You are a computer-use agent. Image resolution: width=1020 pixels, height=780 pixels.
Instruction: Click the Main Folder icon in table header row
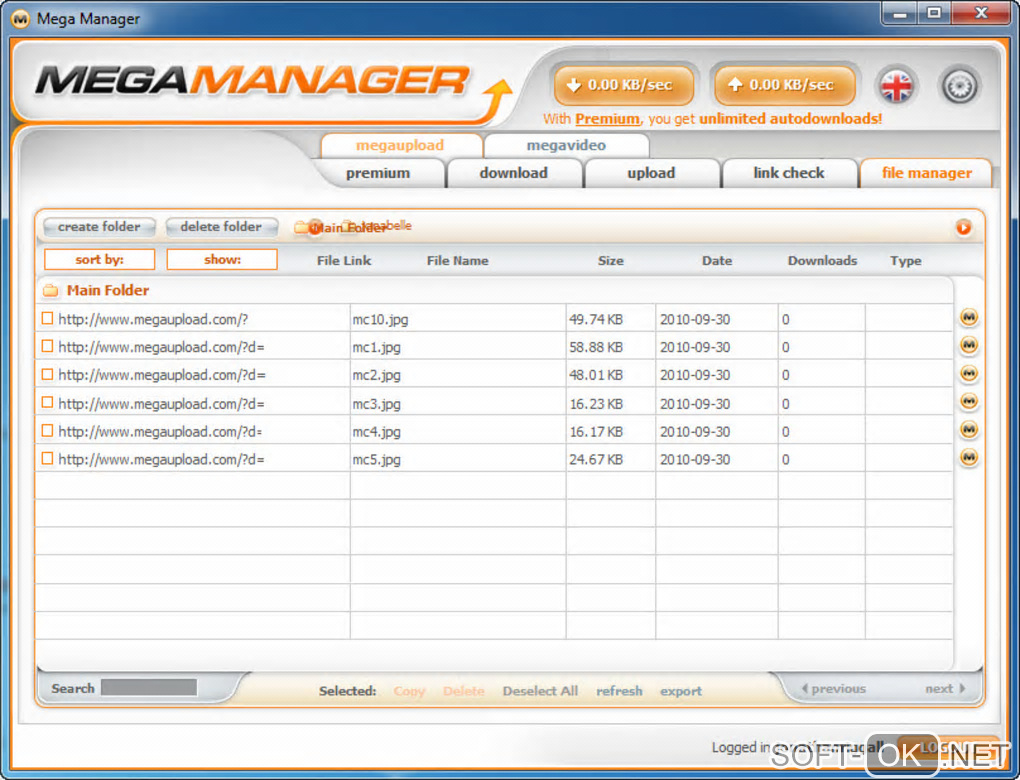[x=51, y=290]
